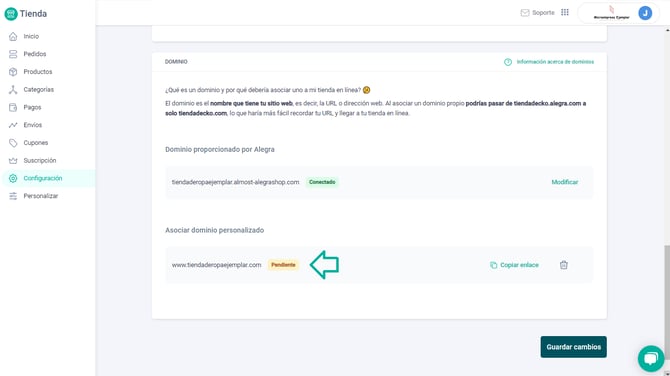Click the Pendiente status badge
Screen dimensions: 670x376
283,265
